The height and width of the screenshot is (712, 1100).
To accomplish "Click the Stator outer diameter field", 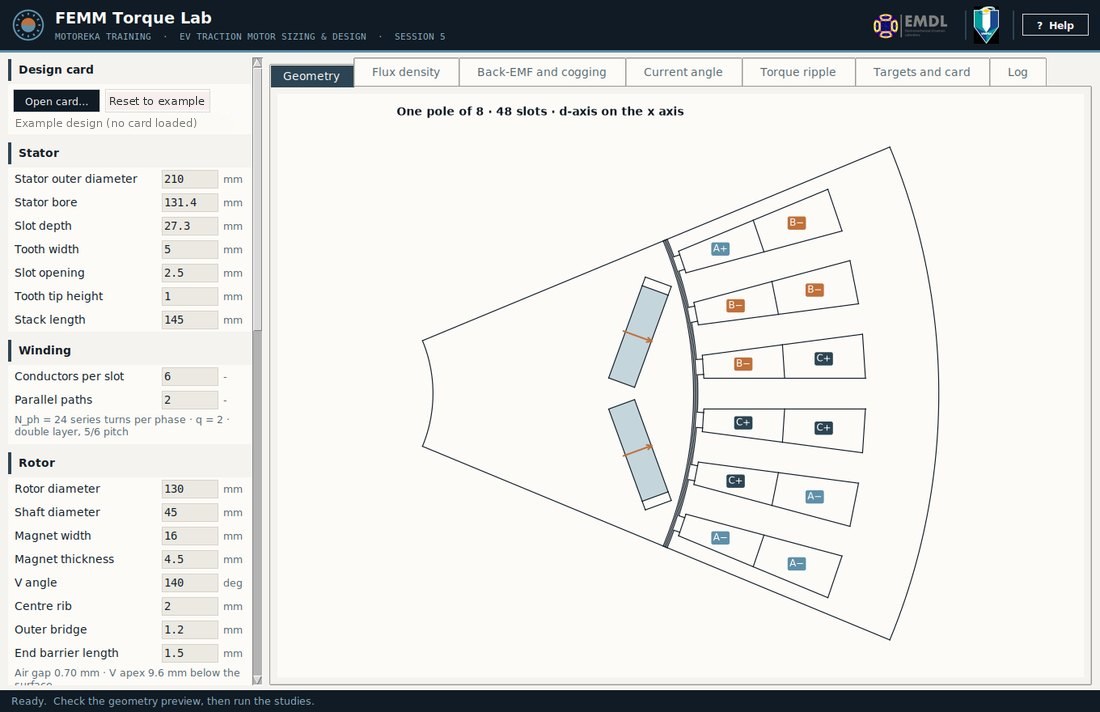I will [189, 179].
